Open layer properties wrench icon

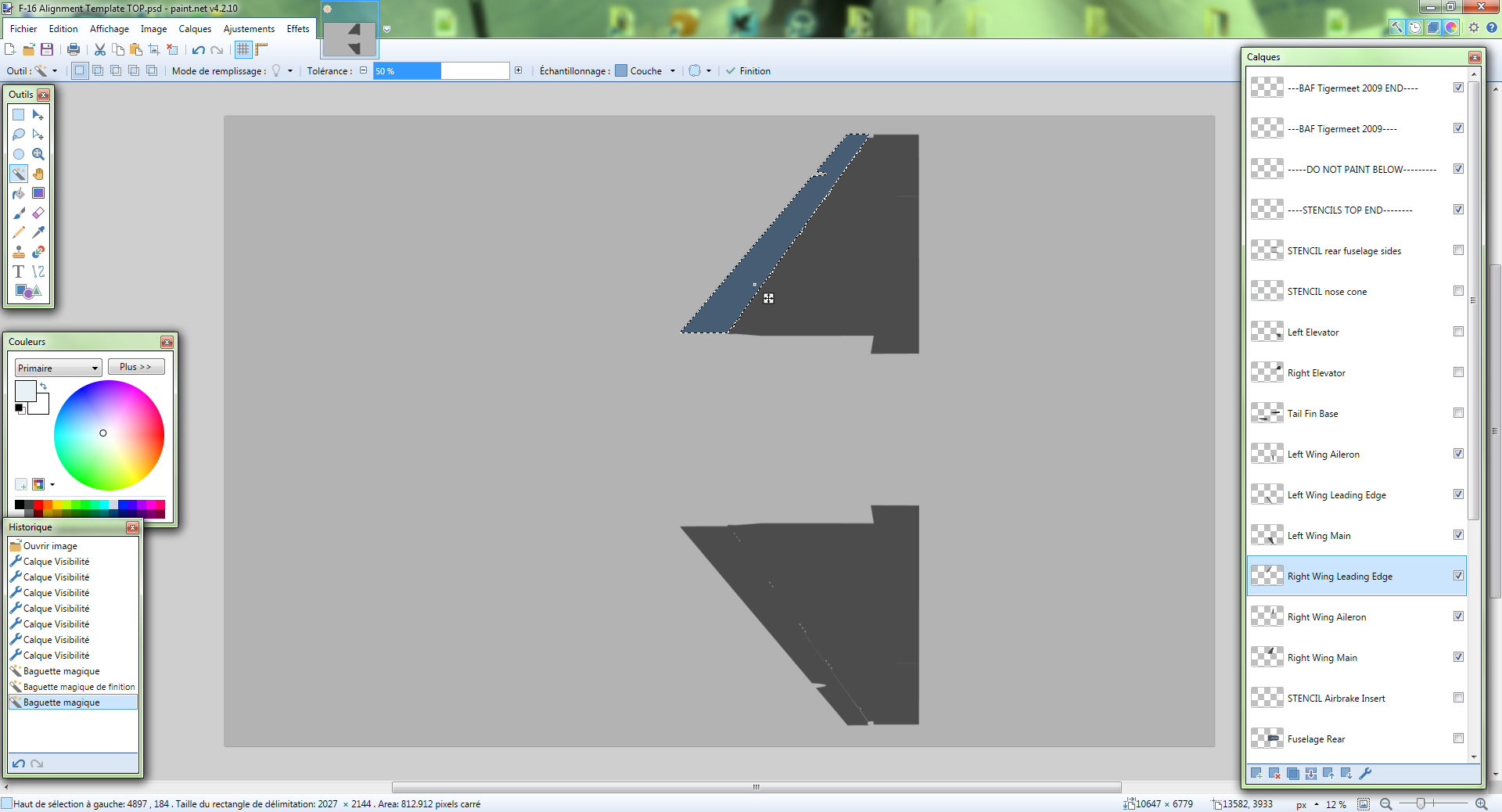[1365, 774]
